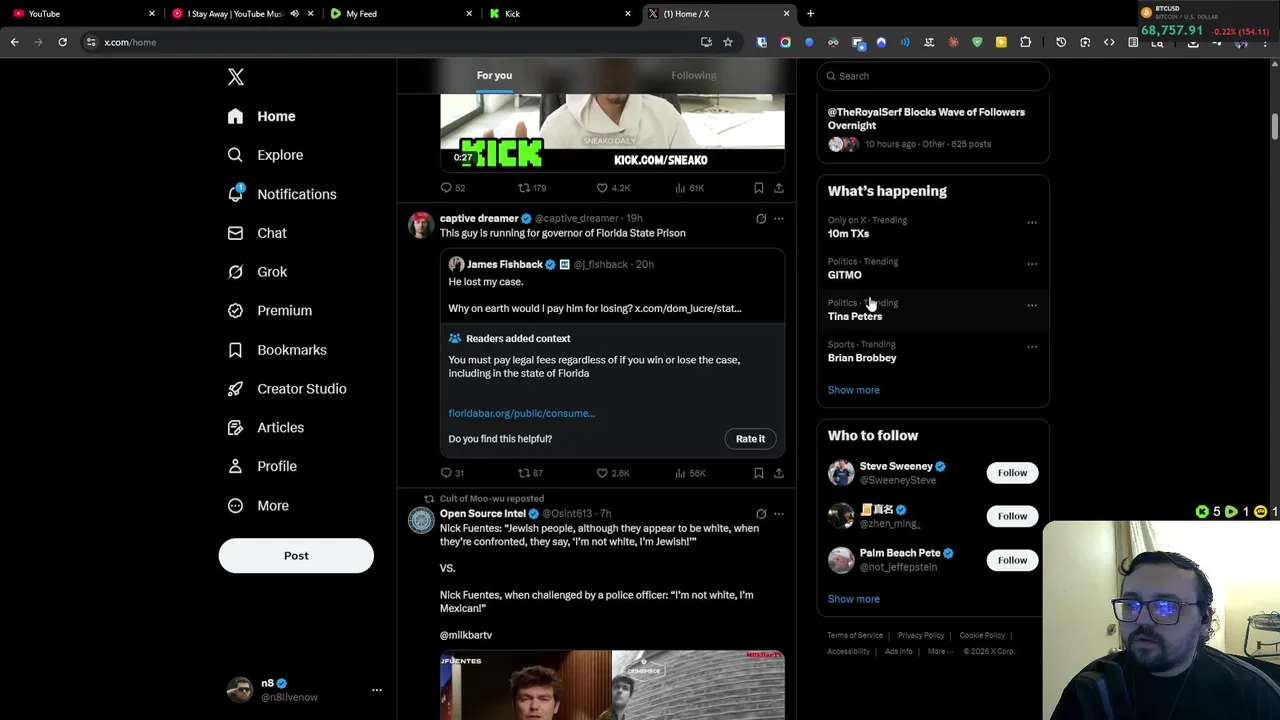Open captive dreamer's profile avatar

[x=421, y=225]
